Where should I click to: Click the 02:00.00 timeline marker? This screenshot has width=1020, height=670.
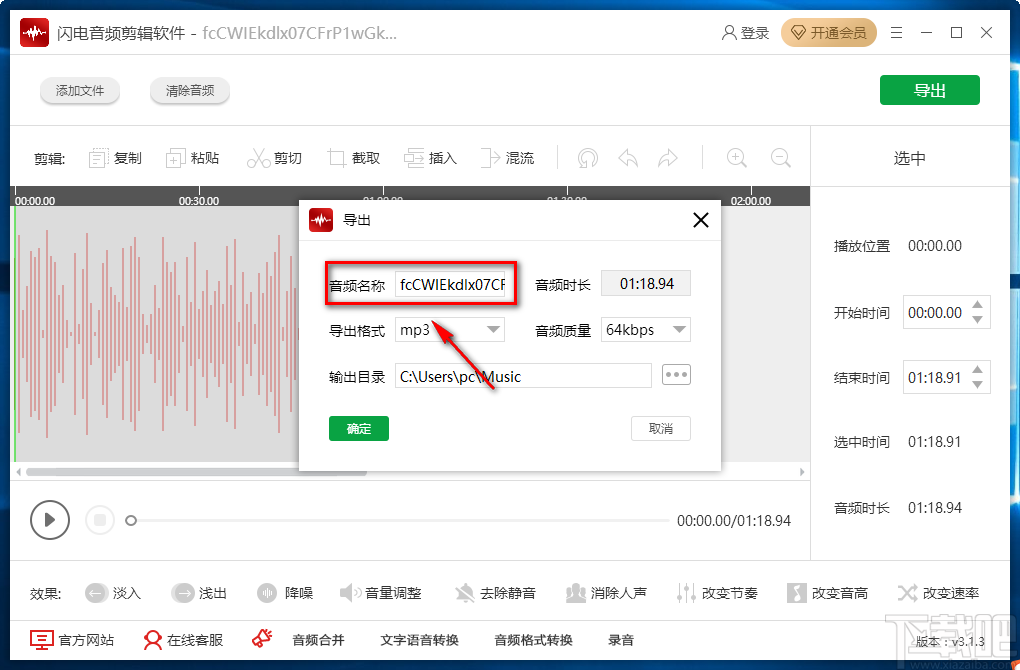click(751, 200)
